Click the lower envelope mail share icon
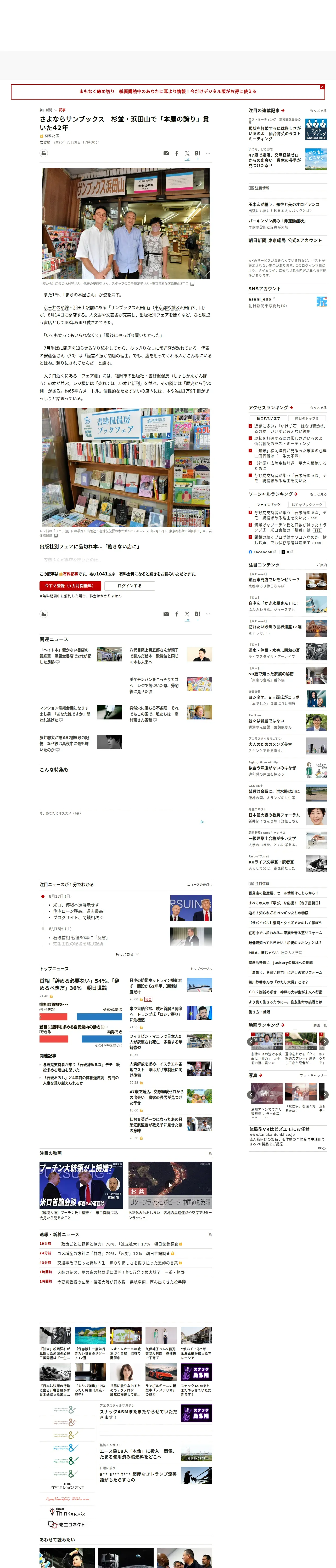 click(x=166, y=614)
